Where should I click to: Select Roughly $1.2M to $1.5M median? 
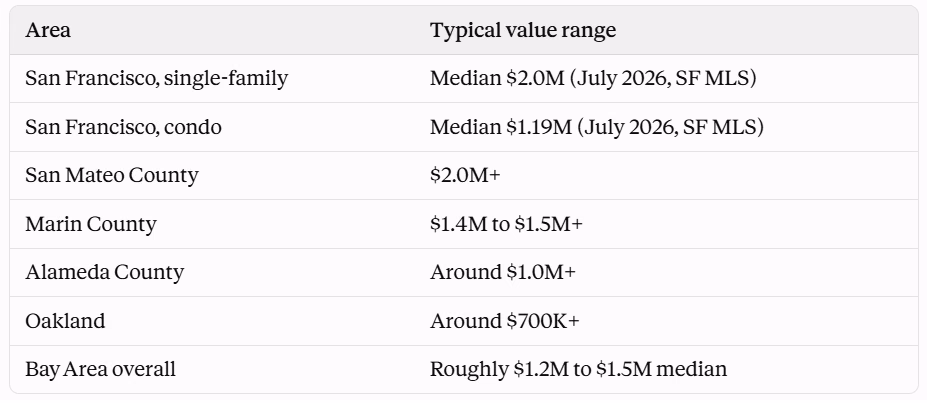pyautogui.click(x=578, y=369)
